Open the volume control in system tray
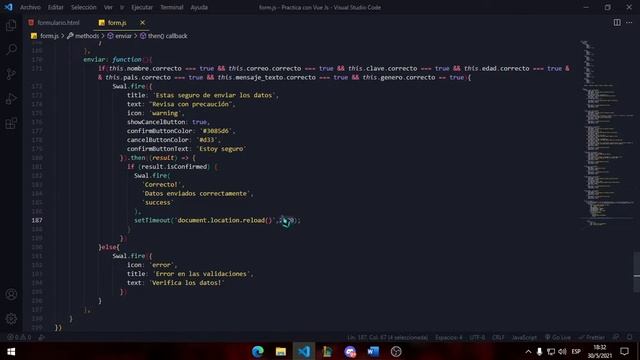The width and height of the screenshot is (640, 360). [x=562, y=351]
